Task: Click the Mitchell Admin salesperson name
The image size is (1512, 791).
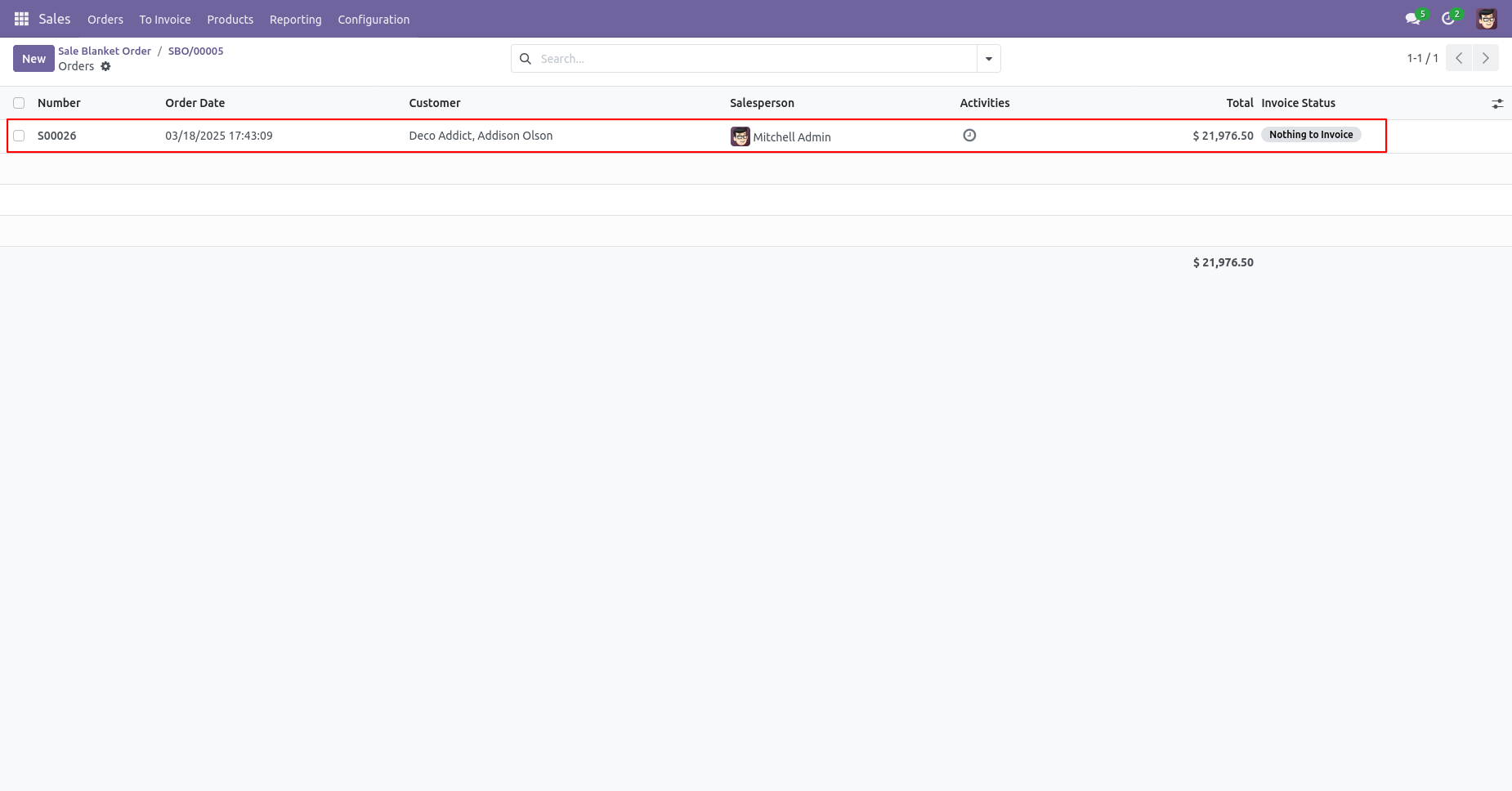Action: 792,137
